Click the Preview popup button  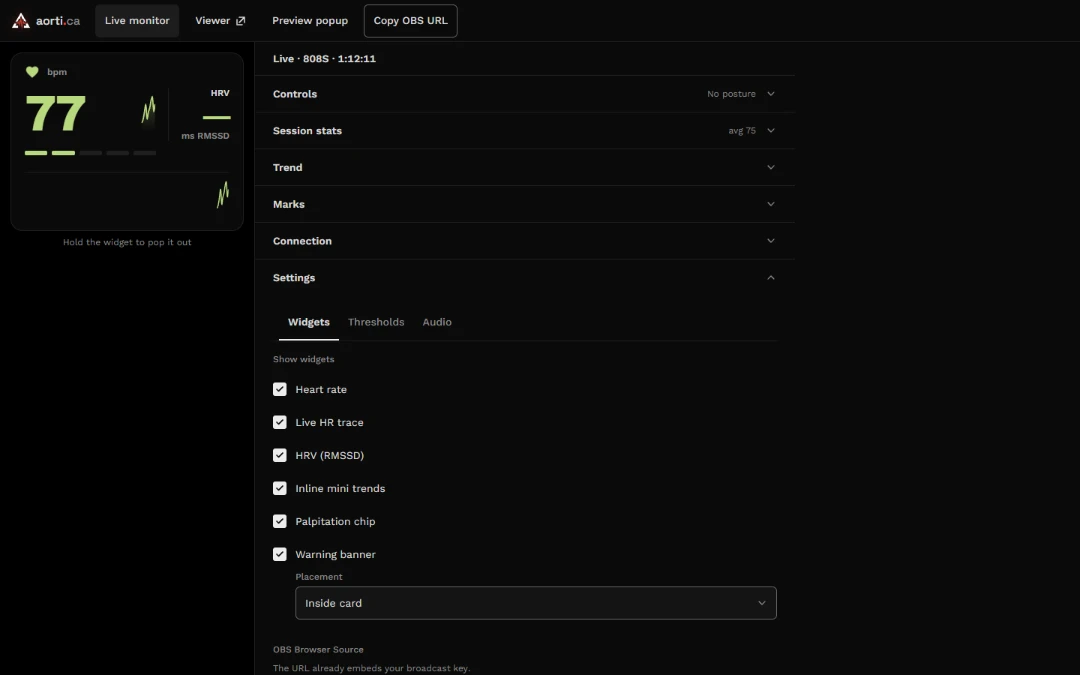coord(310,21)
